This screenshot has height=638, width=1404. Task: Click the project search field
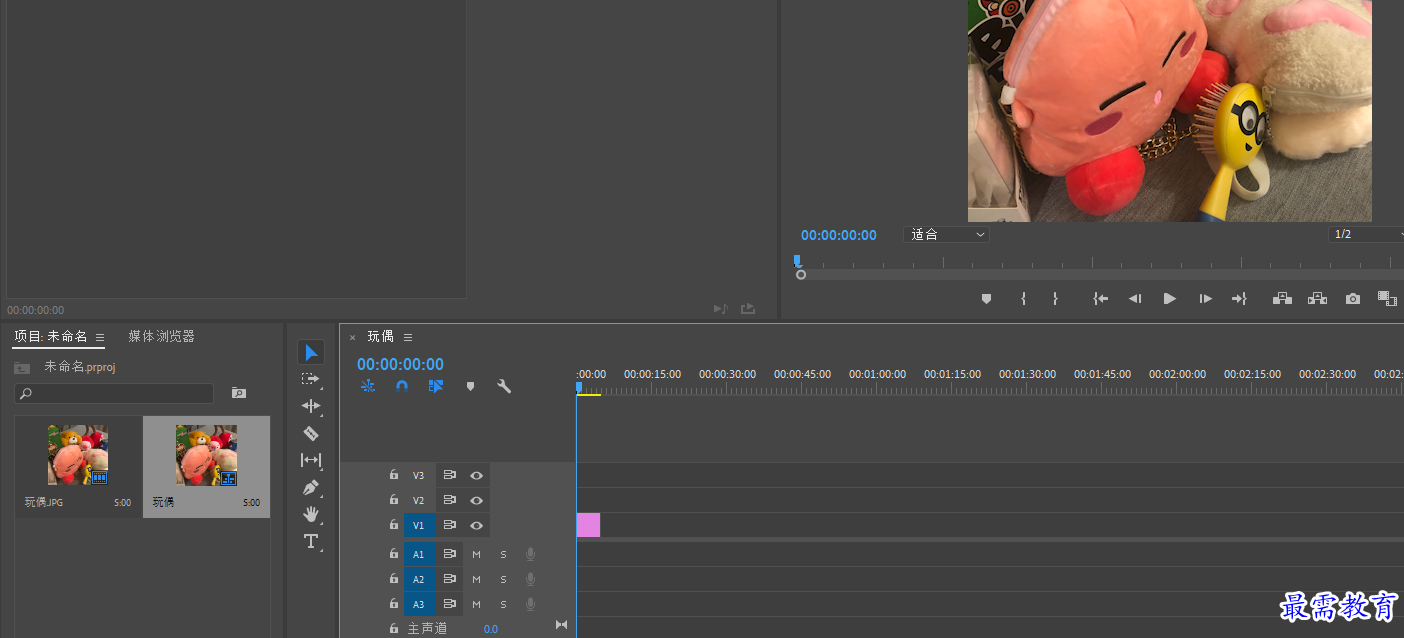(x=114, y=394)
